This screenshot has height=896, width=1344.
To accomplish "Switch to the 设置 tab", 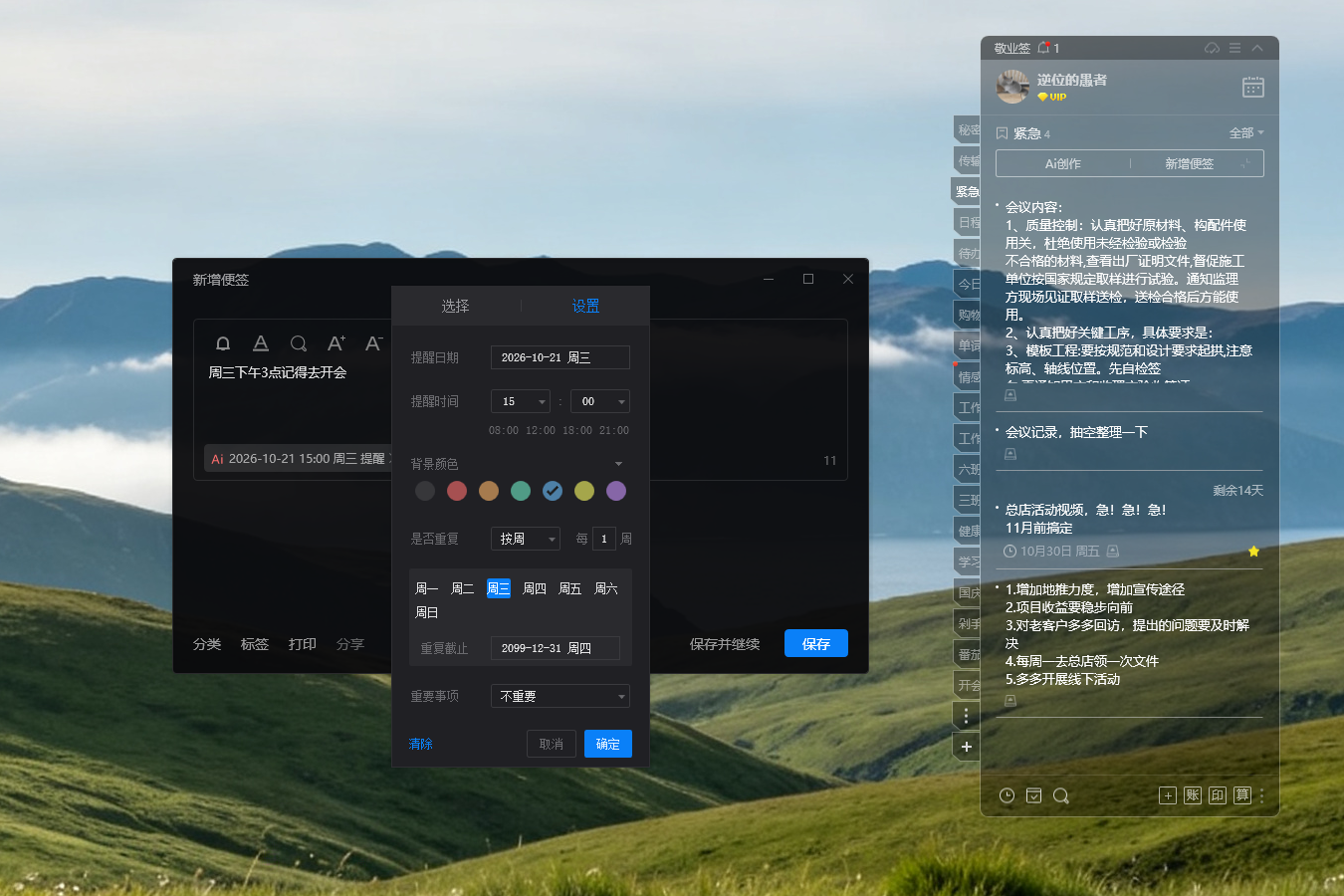I will (585, 306).
